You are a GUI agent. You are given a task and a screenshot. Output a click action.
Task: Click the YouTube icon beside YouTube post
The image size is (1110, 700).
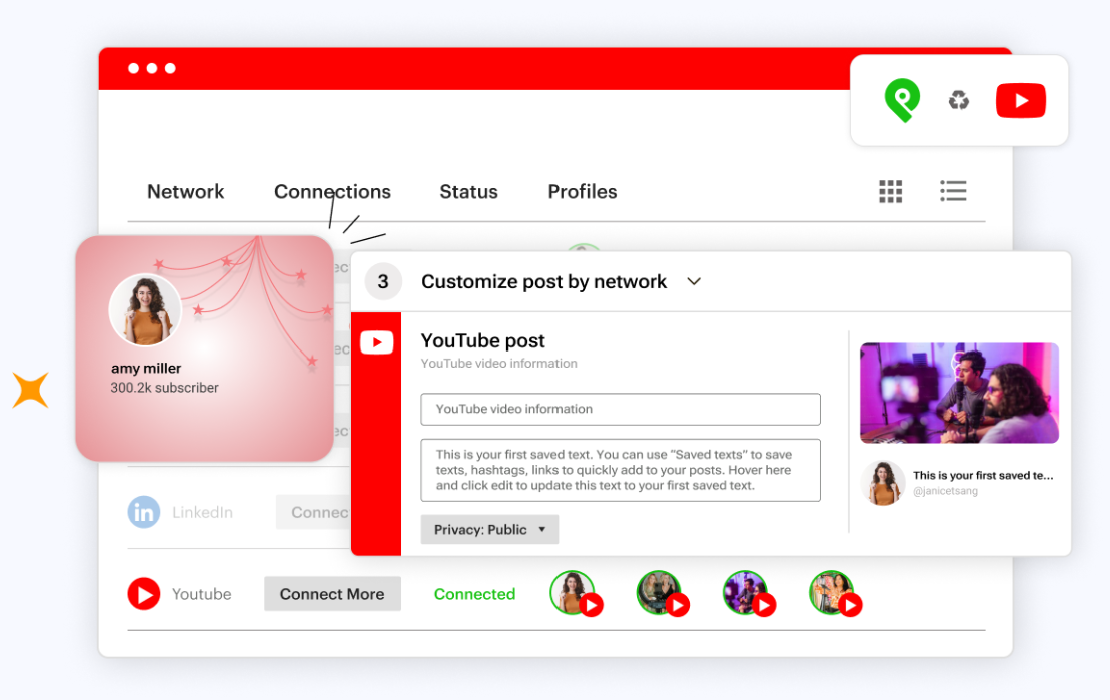pyautogui.click(x=377, y=343)
